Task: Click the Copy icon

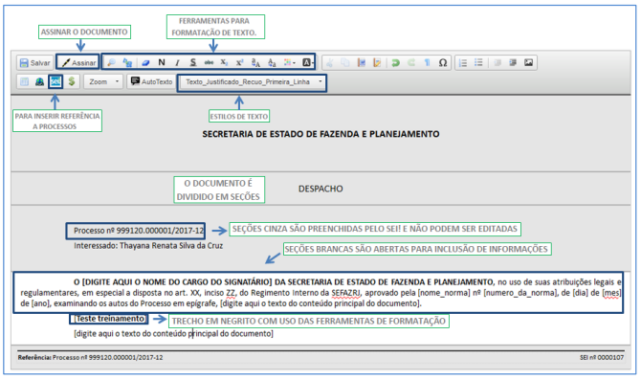Action: point(345,63)
